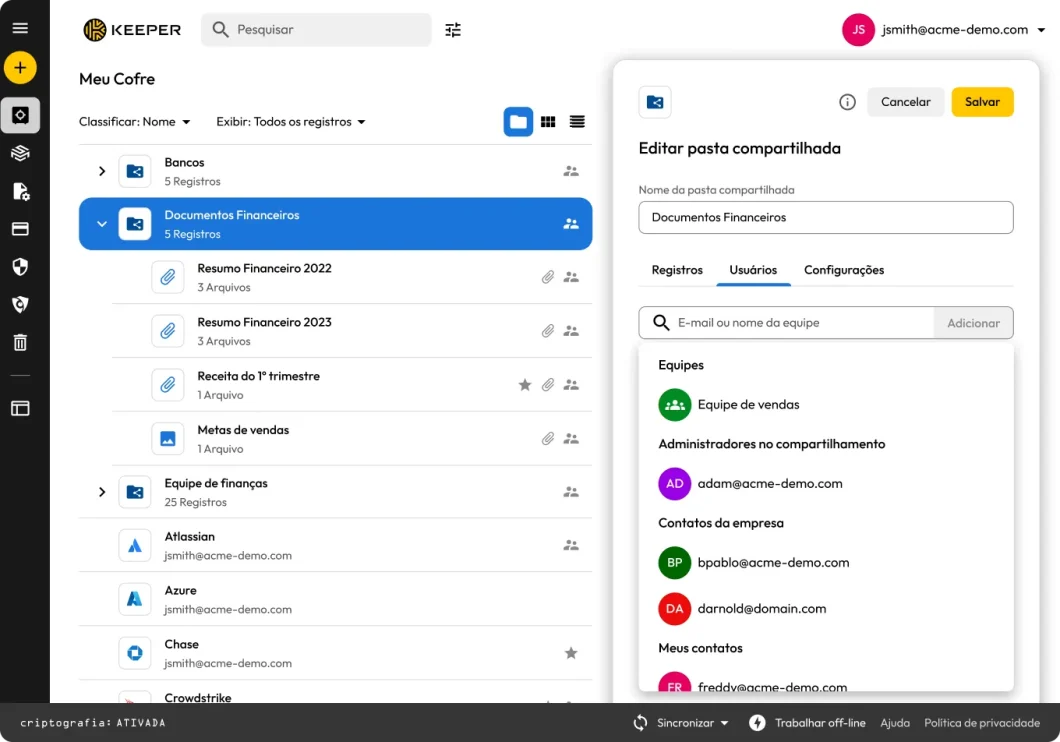This screenshot has height=742, width=1060.
Task: Click share icon on Atlassian row
Action: [x=571, y=545]
